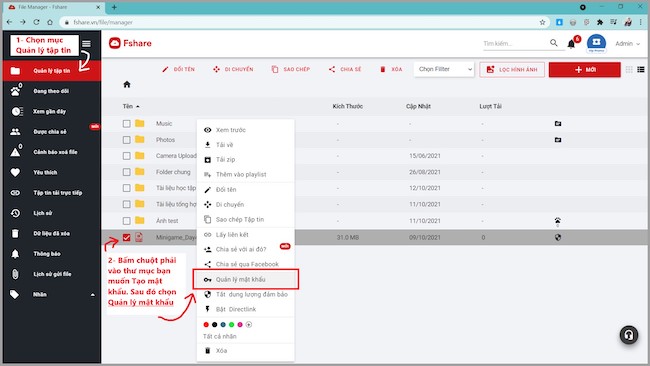The image size is (650, 366).
Task: Choose Chia sẻ qua Facebook
Action: pos(245,264)
